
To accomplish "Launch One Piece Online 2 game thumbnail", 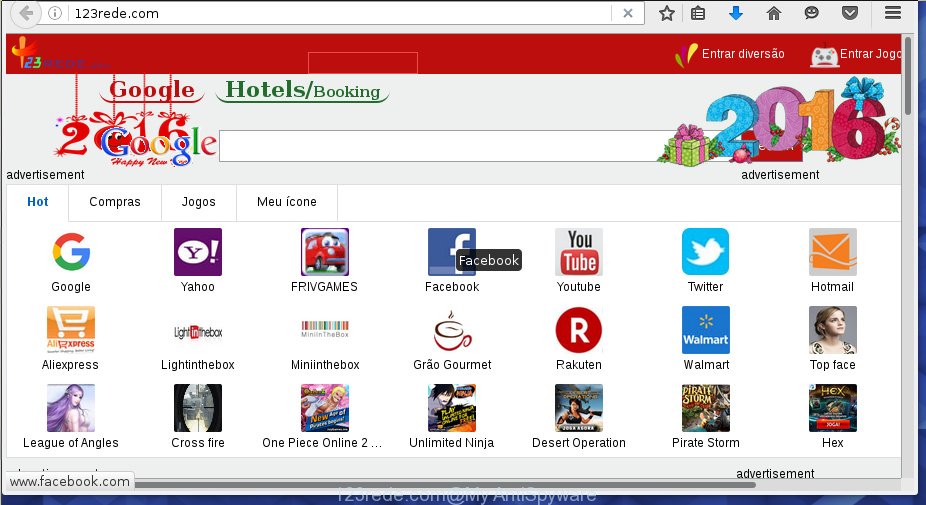I will coord(325,408).
